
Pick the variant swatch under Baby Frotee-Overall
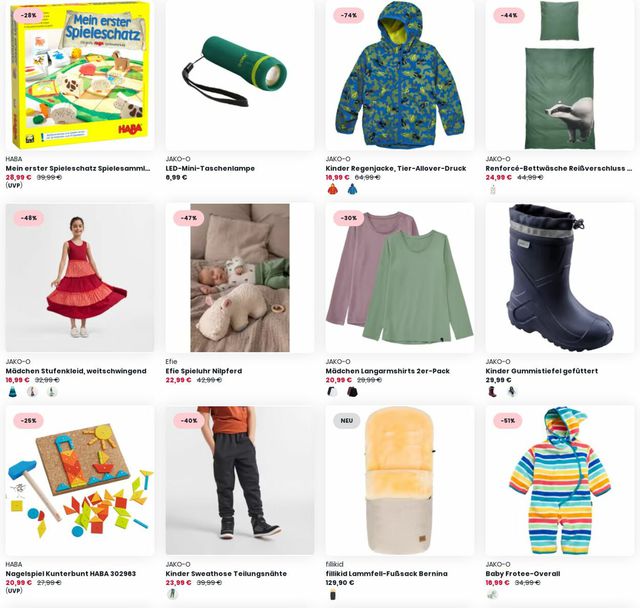(493, 594)
